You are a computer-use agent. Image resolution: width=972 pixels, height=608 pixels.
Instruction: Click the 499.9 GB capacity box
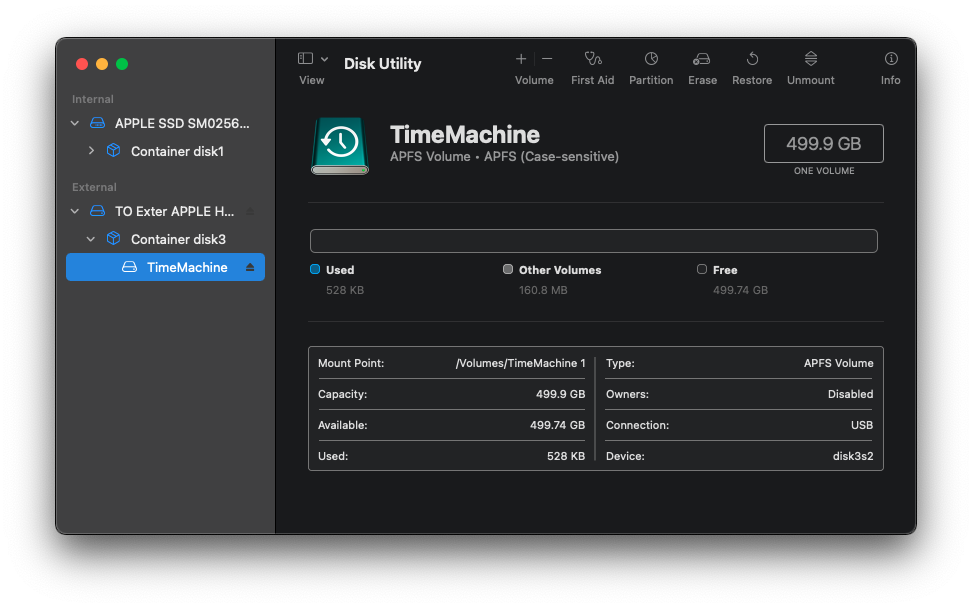pyautogui.click(x=824, y=144)
